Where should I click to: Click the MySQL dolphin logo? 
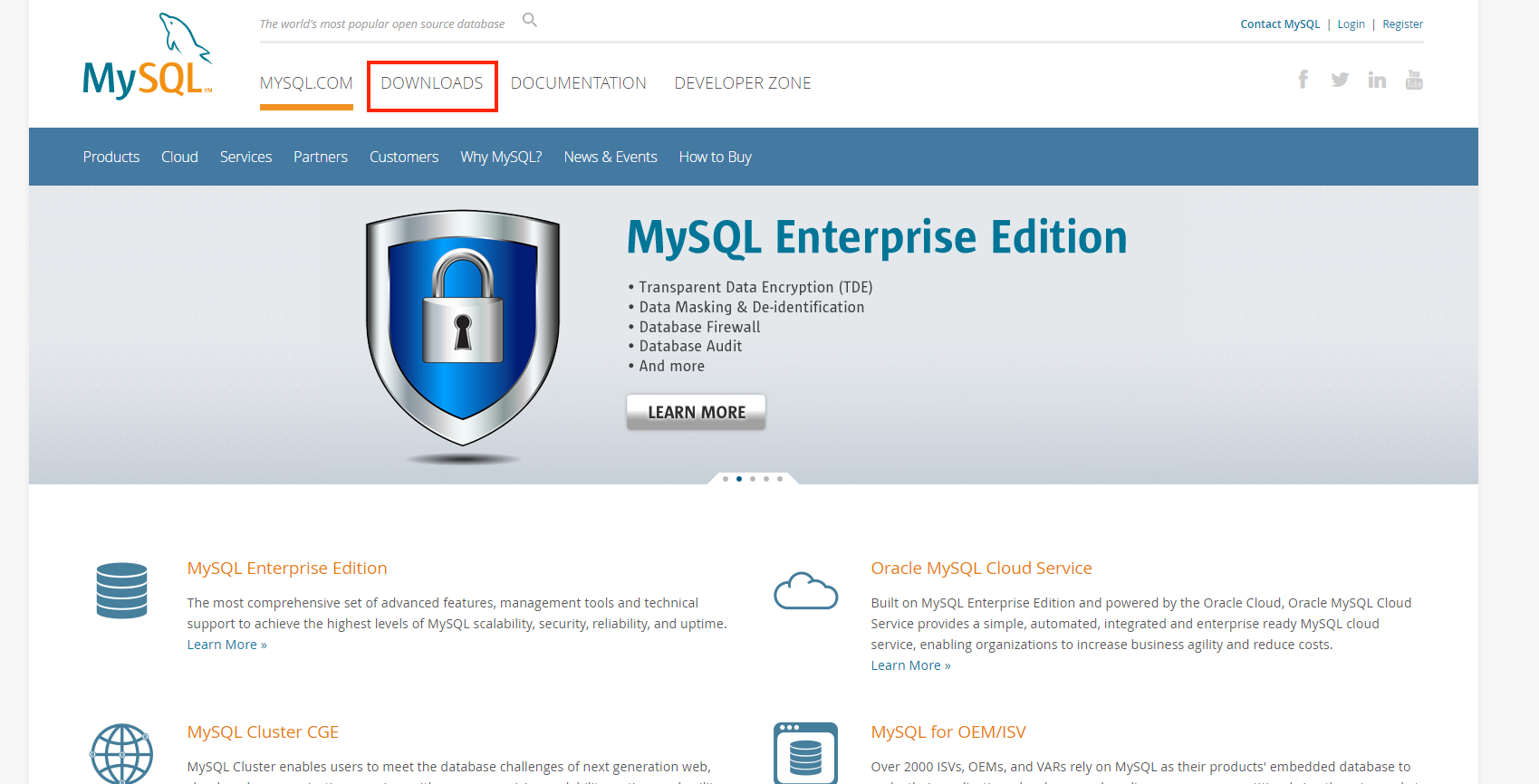coord(148,56)
